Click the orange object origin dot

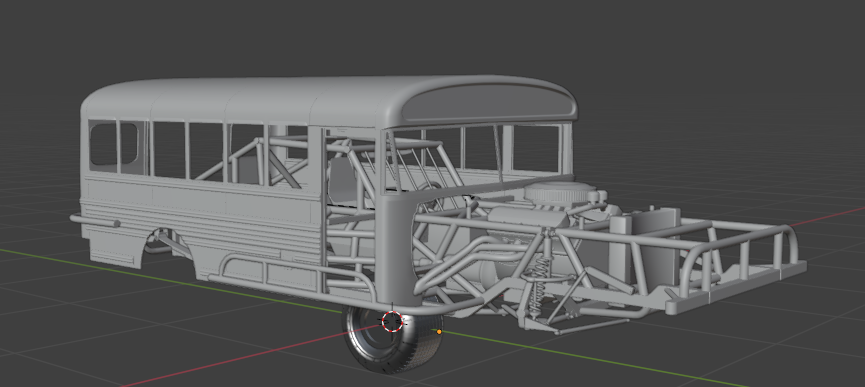coord(439,332)
